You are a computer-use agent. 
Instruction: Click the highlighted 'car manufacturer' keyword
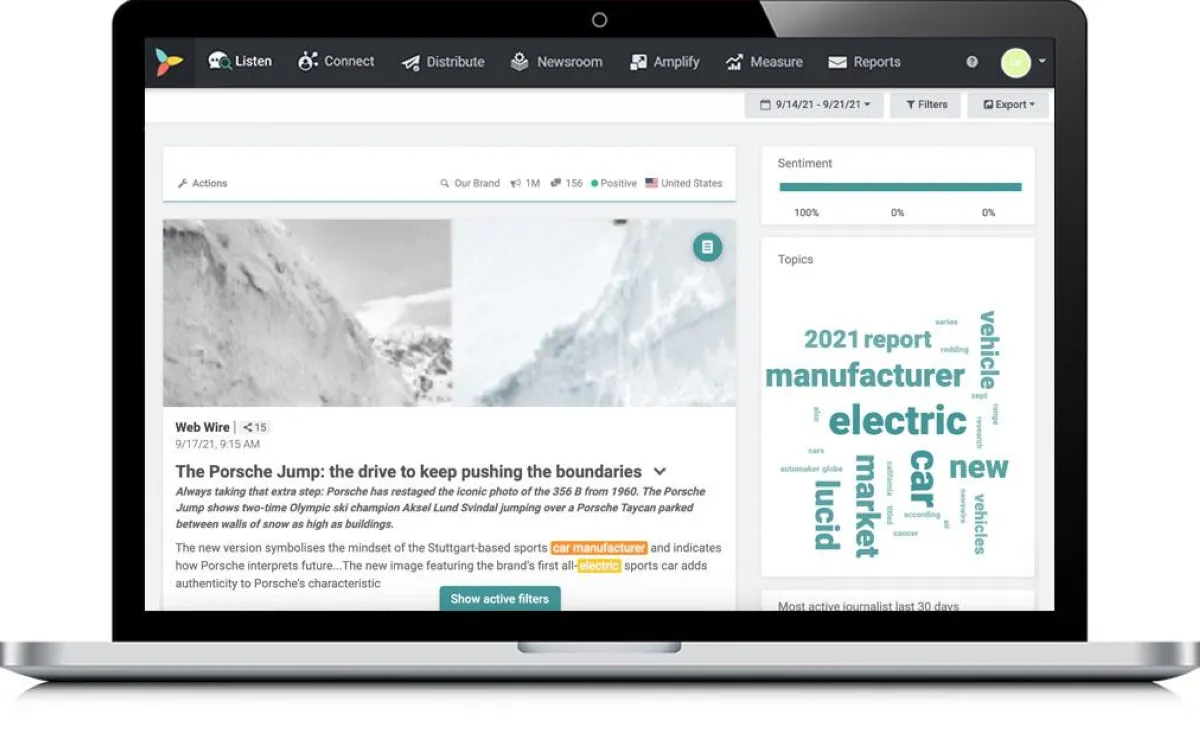[599, 548]
